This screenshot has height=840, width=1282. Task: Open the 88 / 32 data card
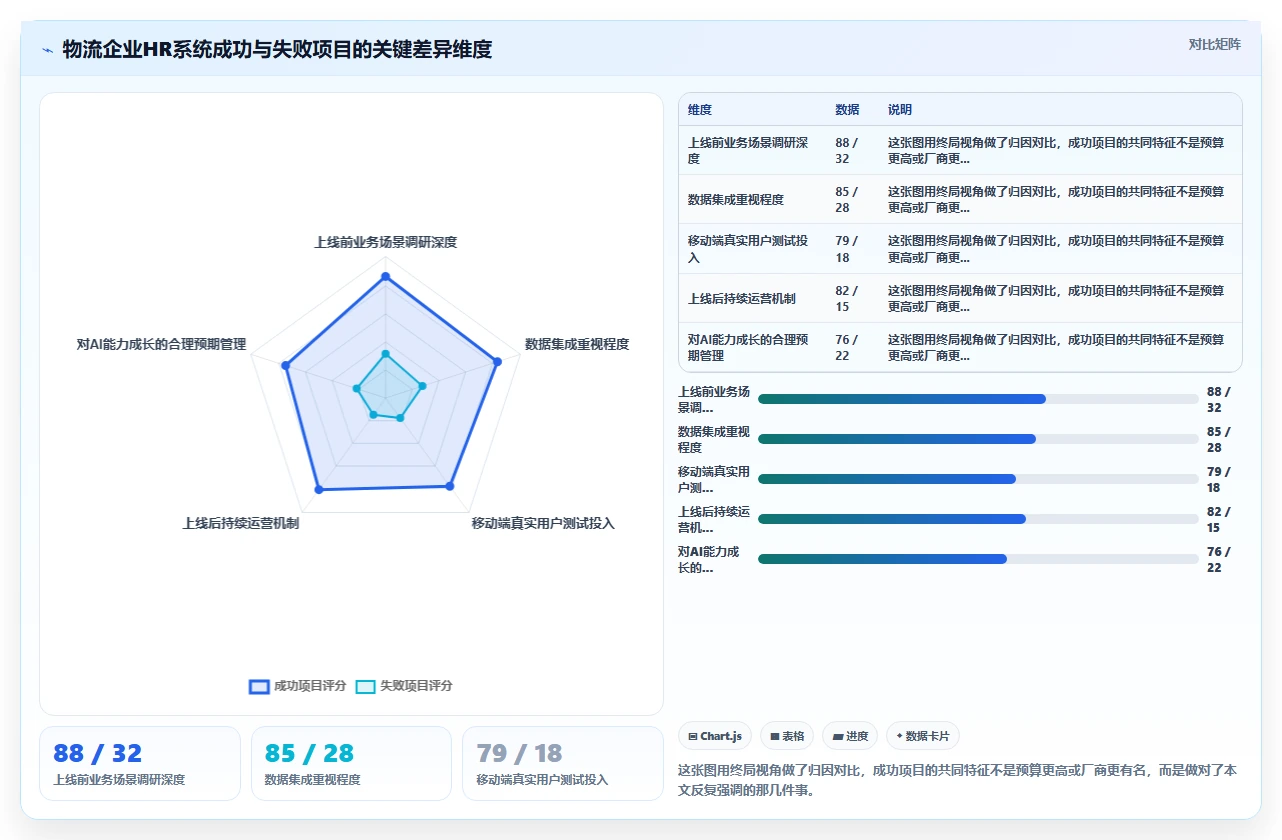pyautogui.click(x=140, y=763)
